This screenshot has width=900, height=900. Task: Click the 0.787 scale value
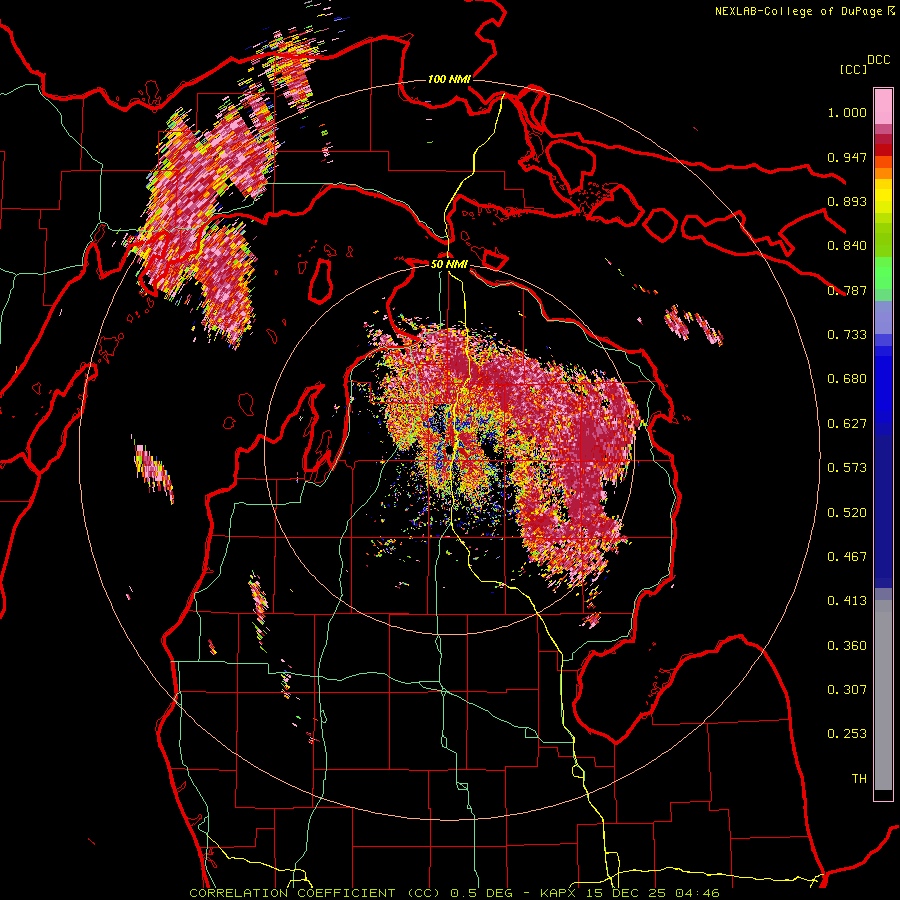tap(847, 290)
